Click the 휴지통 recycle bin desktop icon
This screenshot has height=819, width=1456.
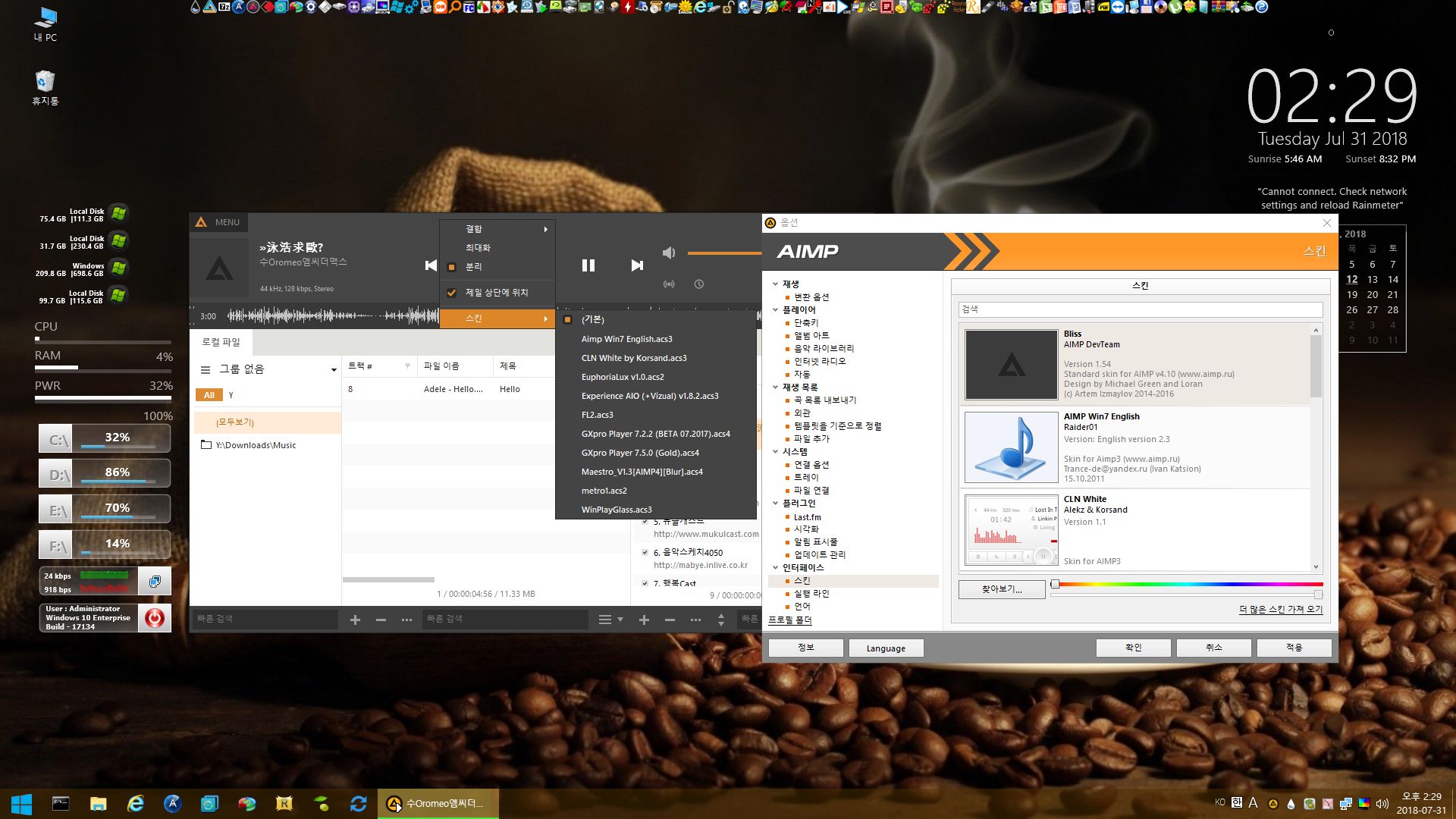pos(45,87)
